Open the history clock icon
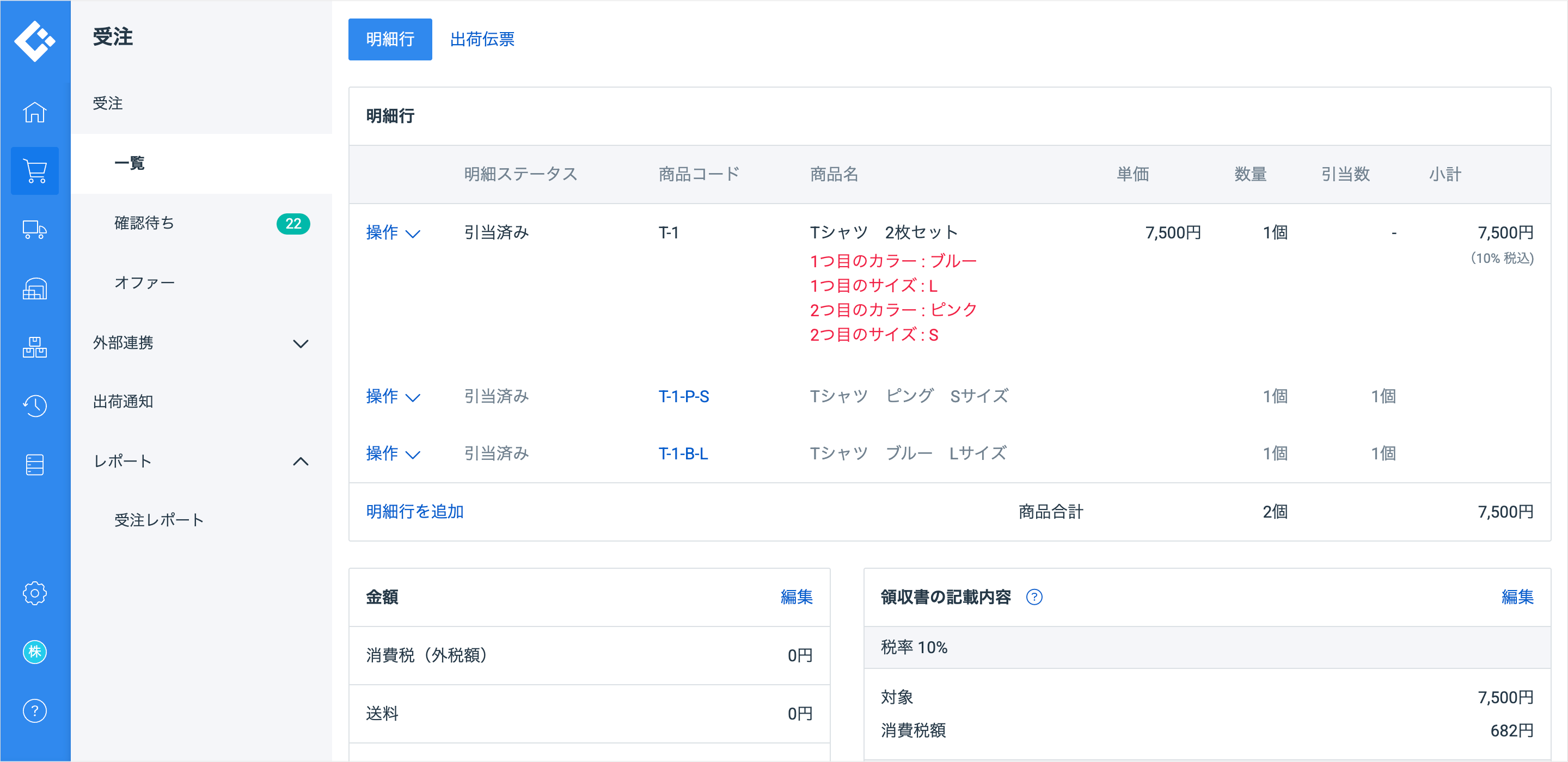Image resolution: width=1568 pixels, height=762 pixels. coord(35,406)
